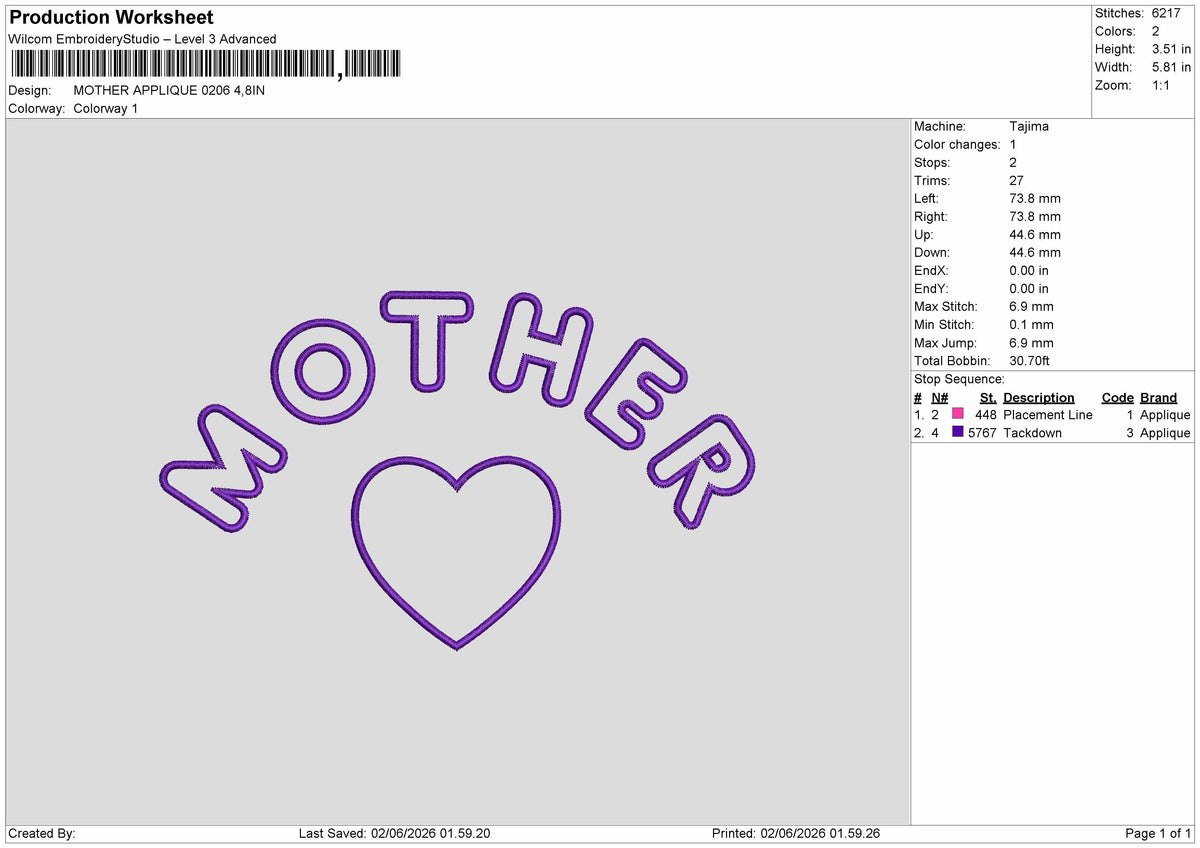Click the 'Colorway 1' value

106,108
